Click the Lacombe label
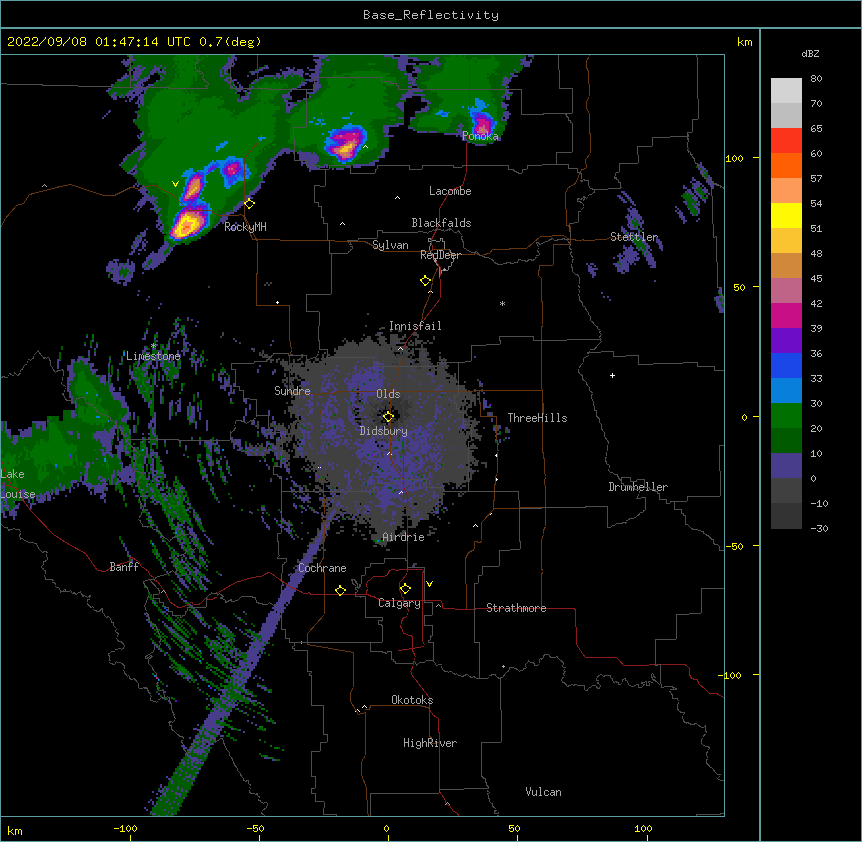Image resolution: width=862 pixels, height=842 pixels. [x=450, y=191]
